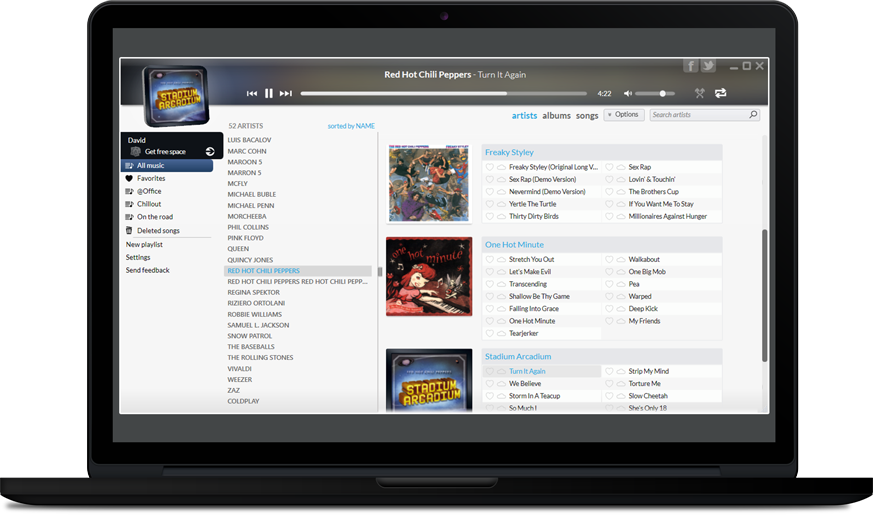Adjust the volume slider
This screenshot has width=873, height=515.
(x=655, y=94)
